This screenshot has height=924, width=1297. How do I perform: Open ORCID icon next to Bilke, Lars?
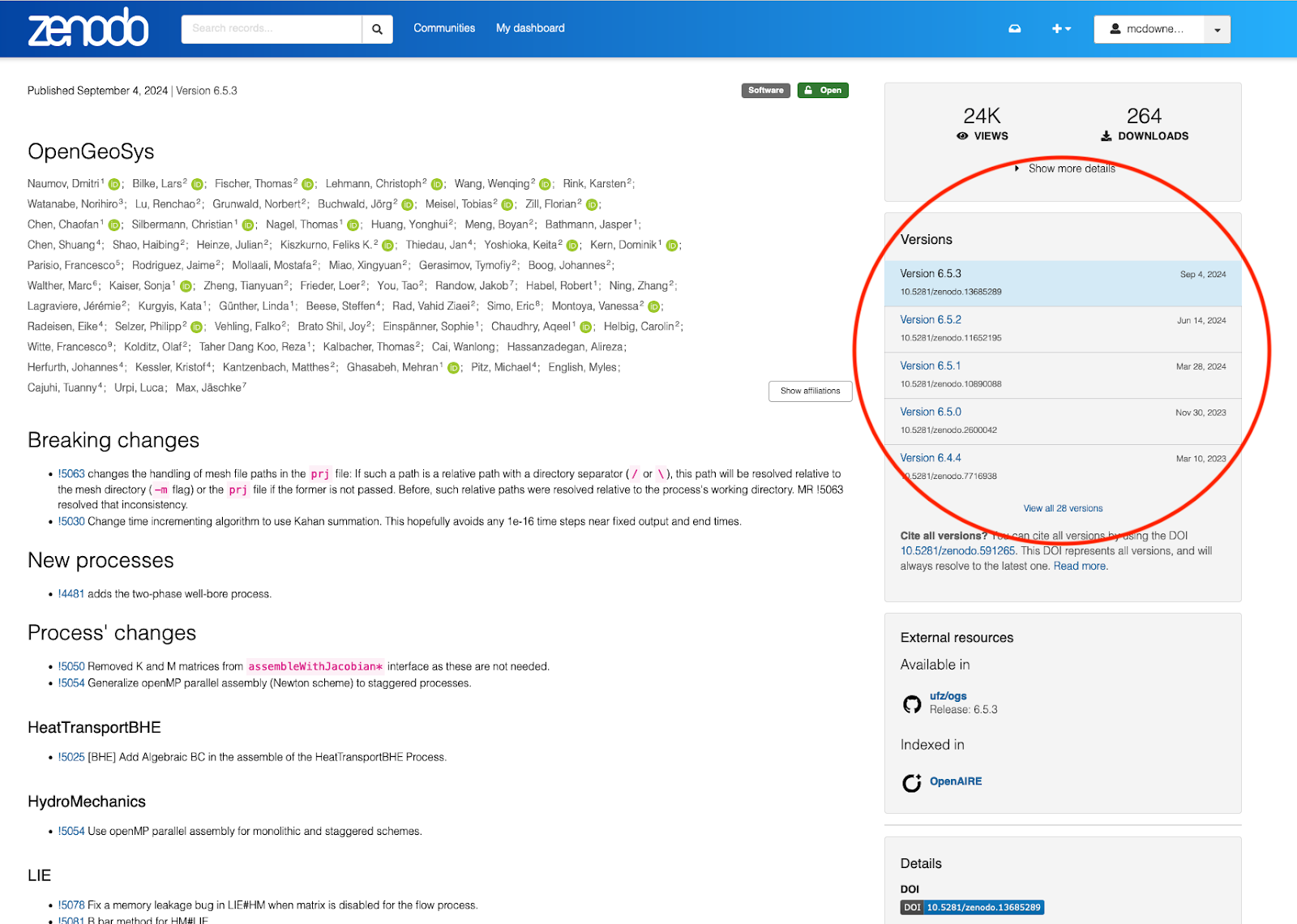pyautogui.click(x=197, y=184)
